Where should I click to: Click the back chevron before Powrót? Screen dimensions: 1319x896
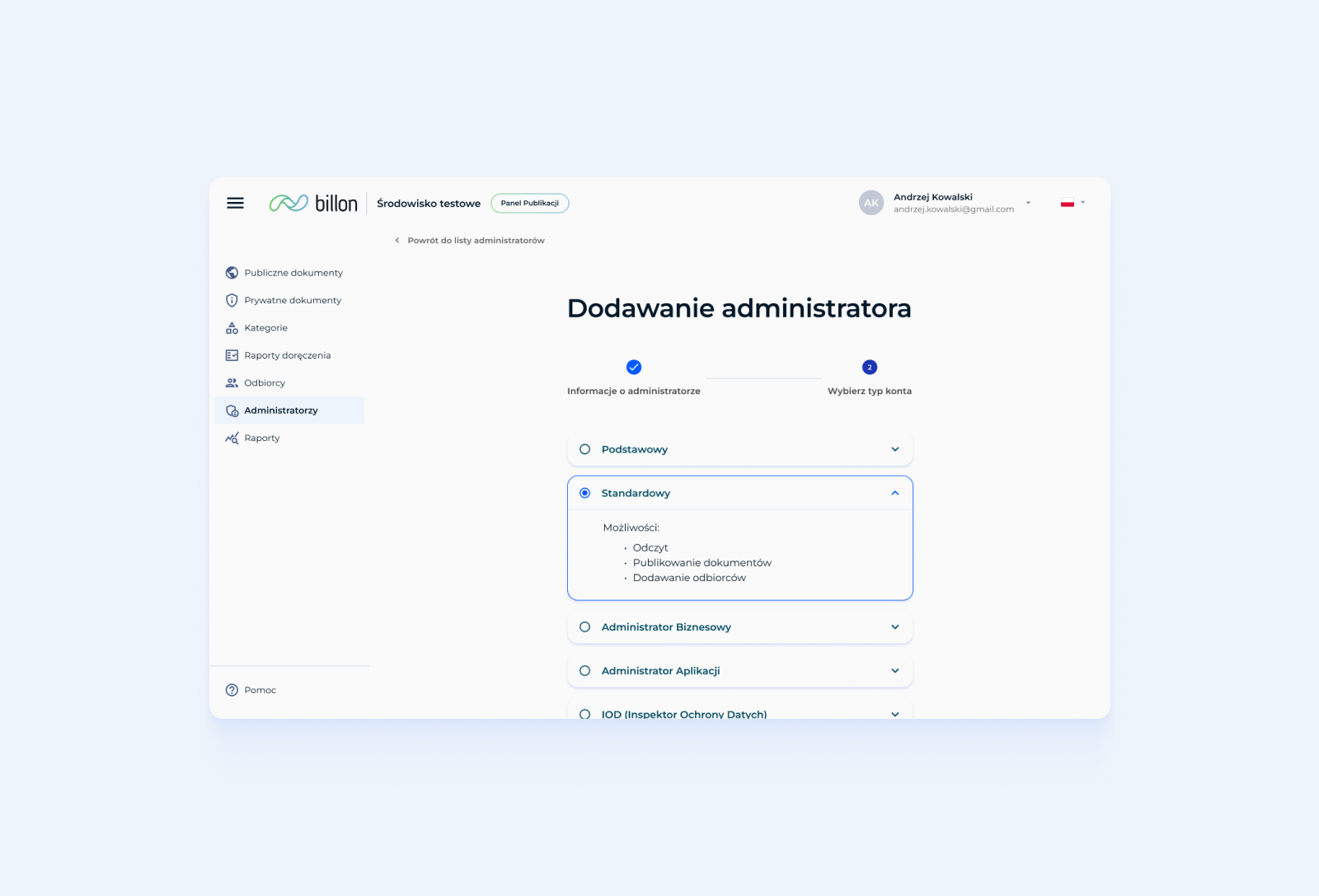[x=397, y=241]
